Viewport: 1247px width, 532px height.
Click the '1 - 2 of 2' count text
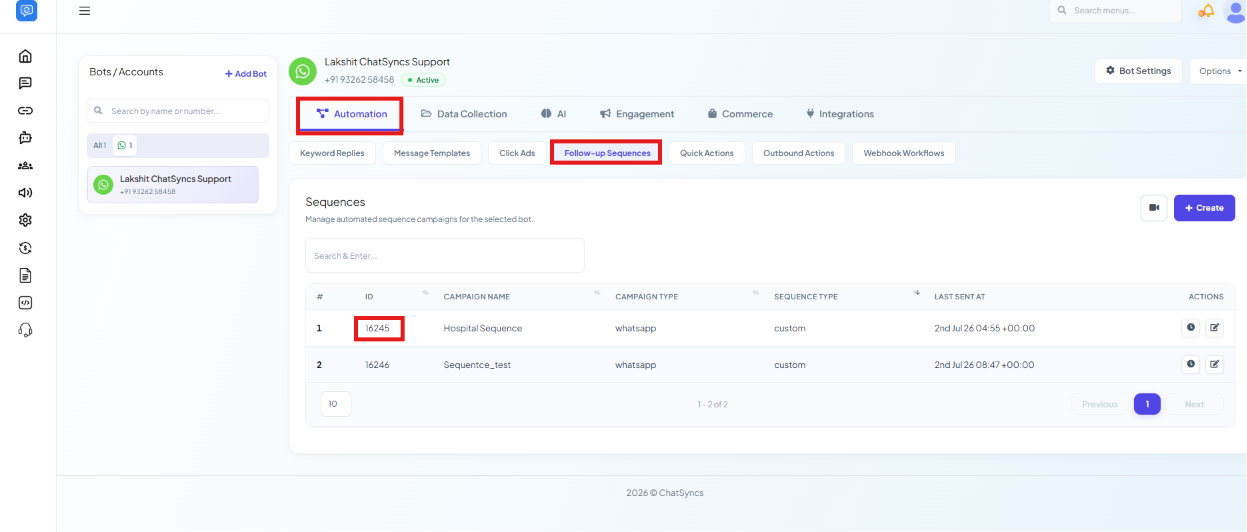[x=712, y=404]
